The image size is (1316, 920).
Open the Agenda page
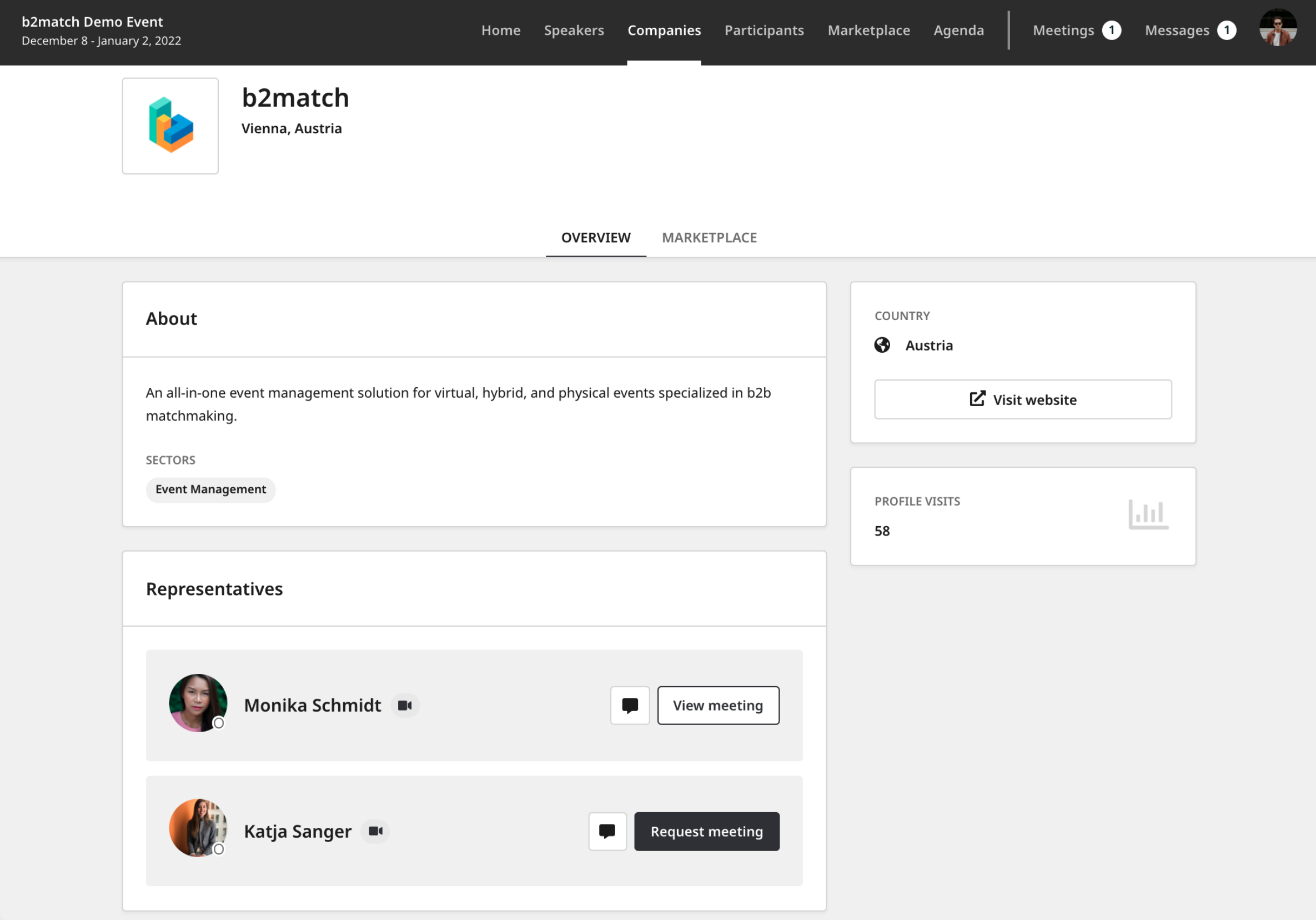958,31
